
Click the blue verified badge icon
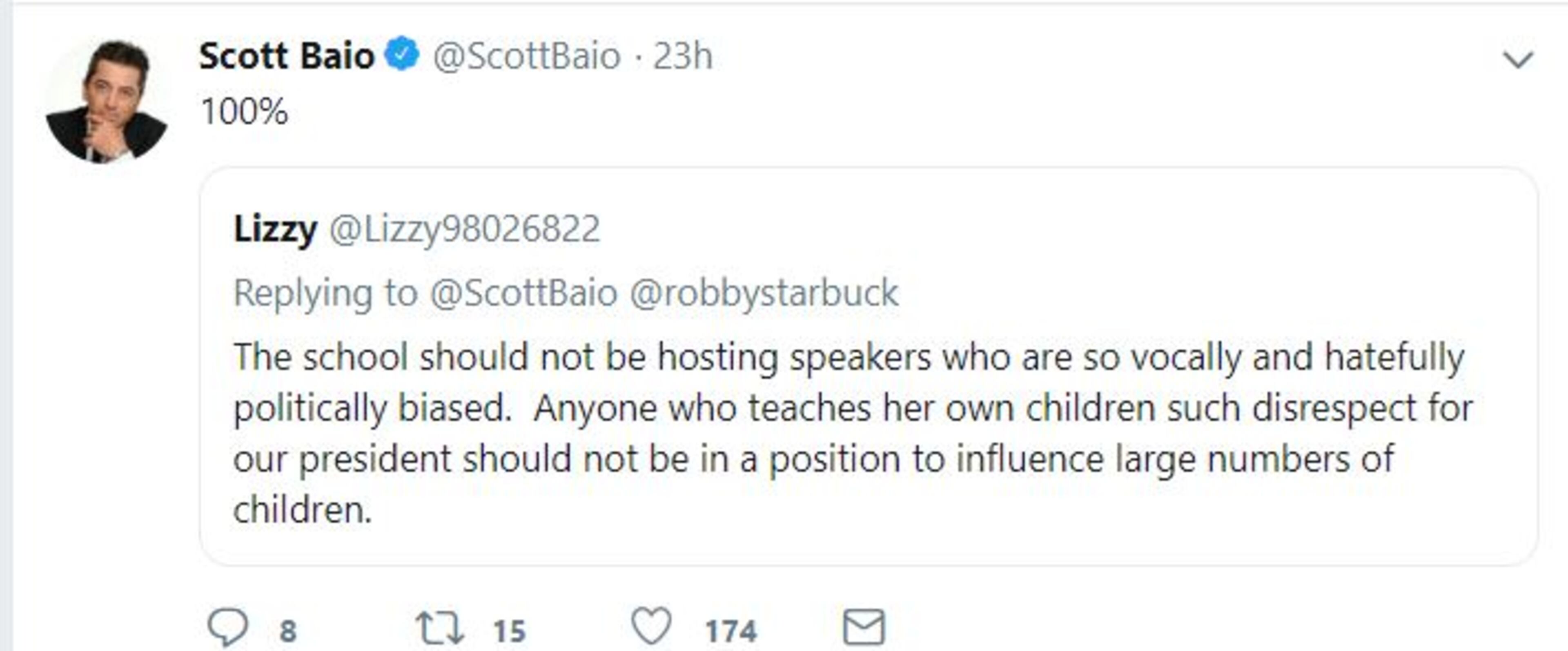(402, 55)
